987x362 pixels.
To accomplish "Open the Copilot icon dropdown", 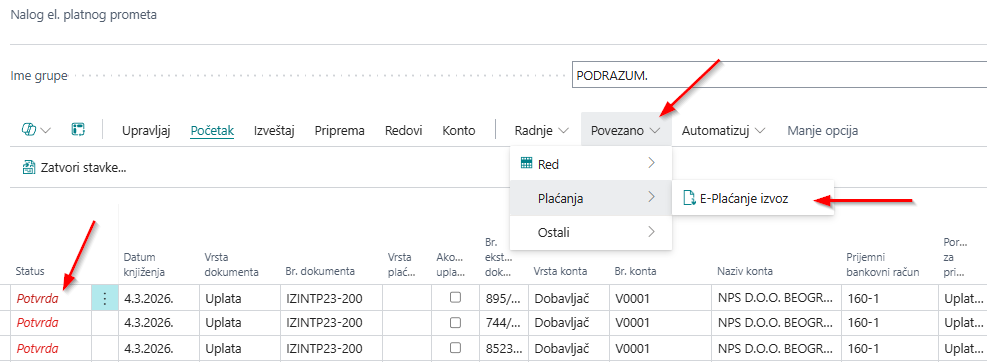I will tap(37, 130).
